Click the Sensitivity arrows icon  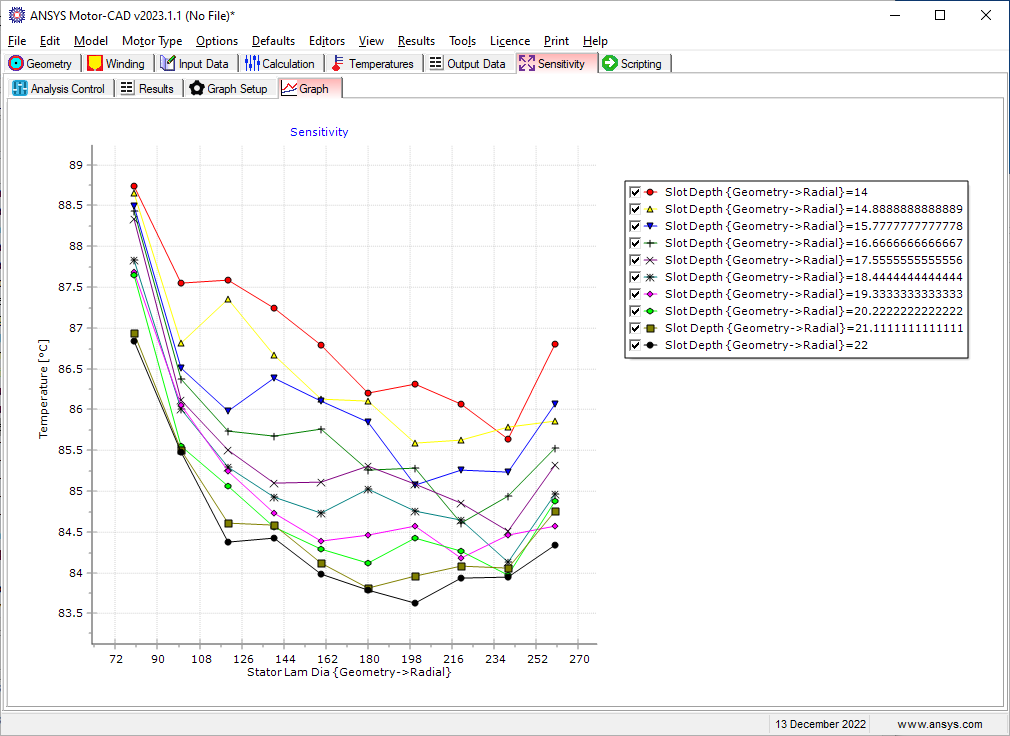[527, 63]
